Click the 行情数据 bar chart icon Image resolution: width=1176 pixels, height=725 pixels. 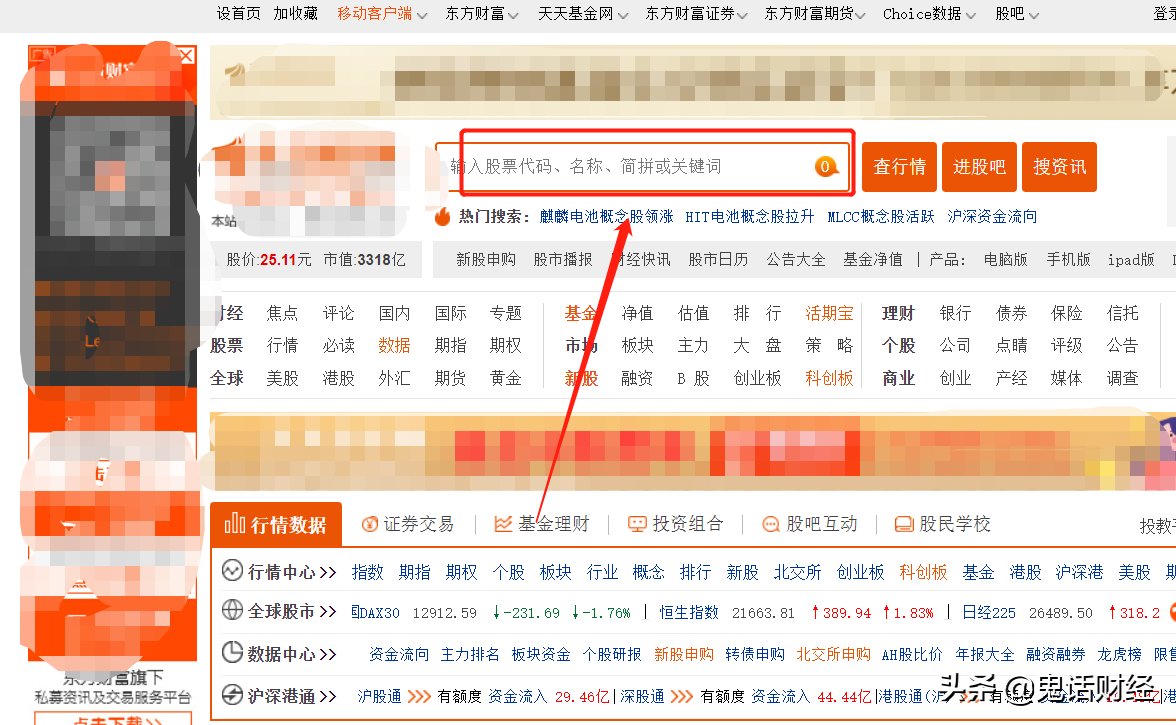tap(235, 523)
